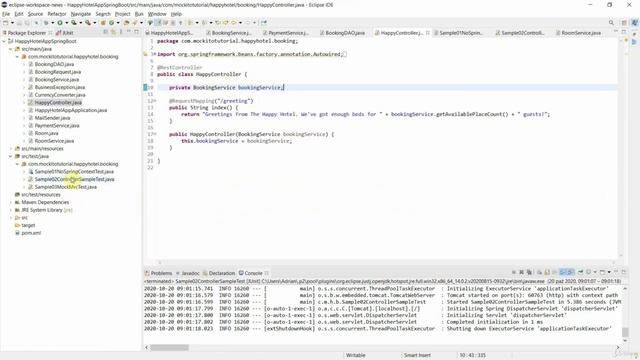This screenshot has width=640, height=360.
Task: Click Smart Insert in the status bar
Action: click(417, 355)
